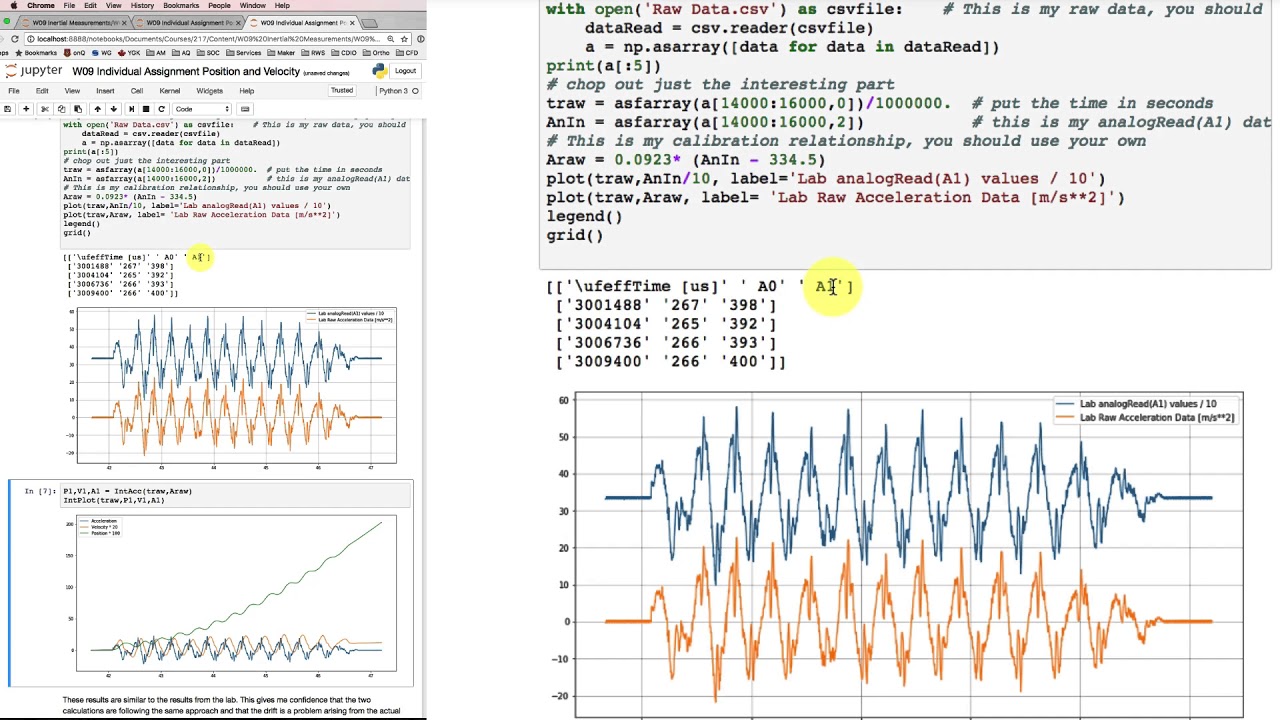This screenshot has height=720, width=1280.
Task: Open the Jupyter Cell menu
Action: coord(137,91)
